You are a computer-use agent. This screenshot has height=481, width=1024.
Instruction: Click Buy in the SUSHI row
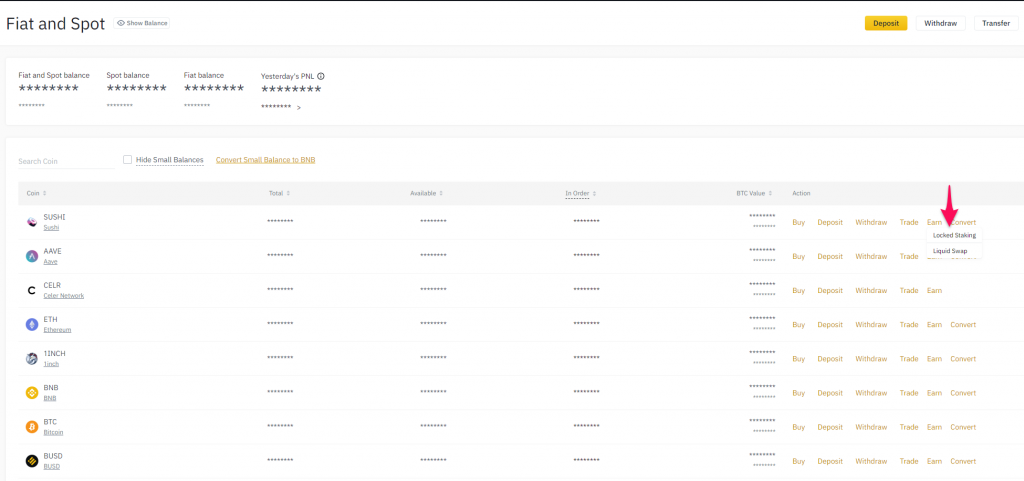point(799,223)
